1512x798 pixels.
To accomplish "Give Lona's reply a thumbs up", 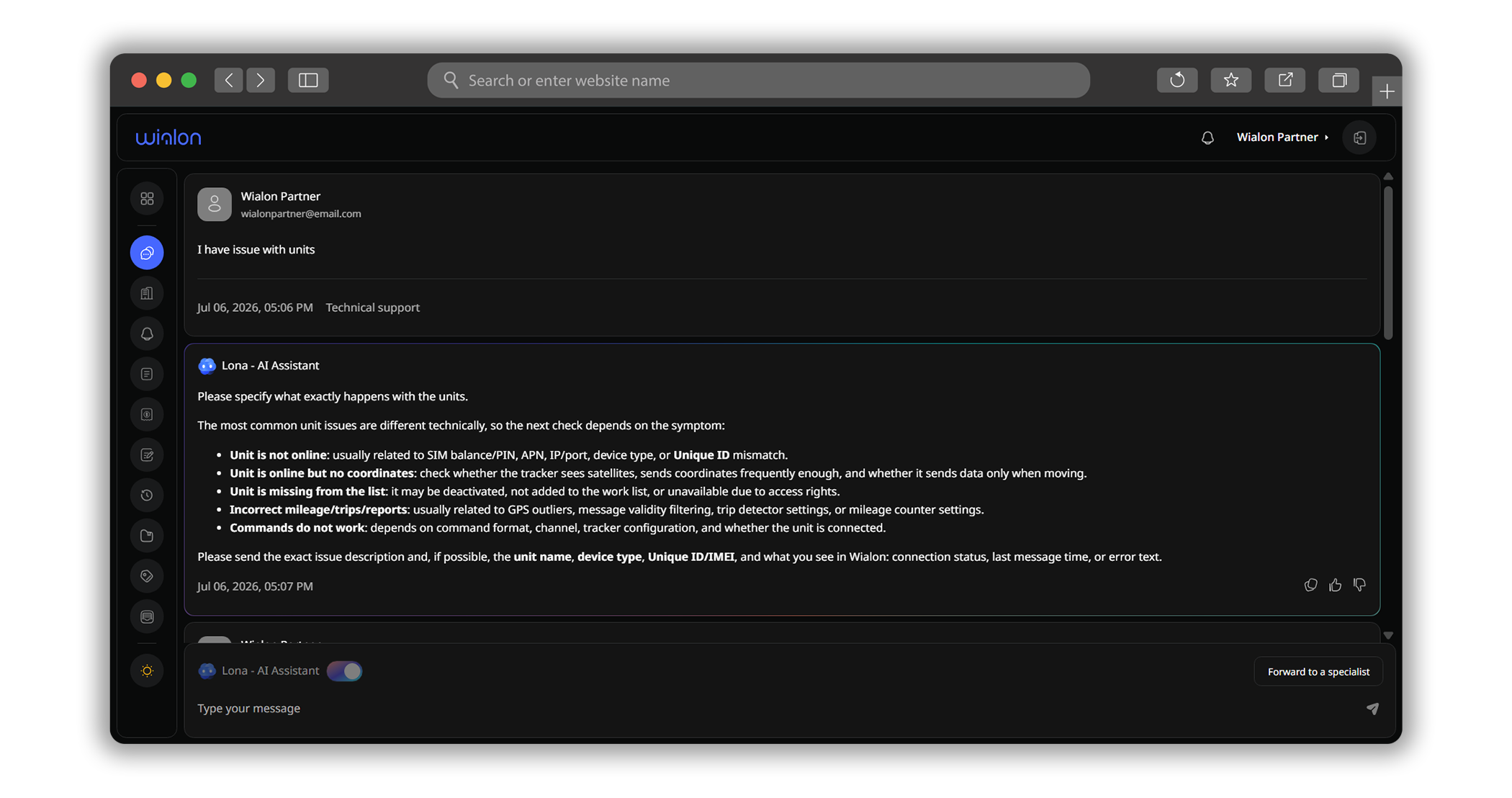I will [1335, 585].
